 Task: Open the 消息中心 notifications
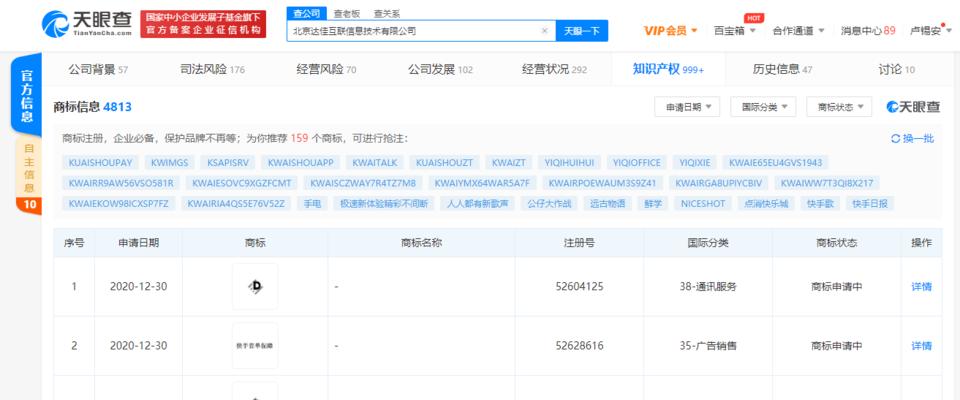[x=868, y=31]
